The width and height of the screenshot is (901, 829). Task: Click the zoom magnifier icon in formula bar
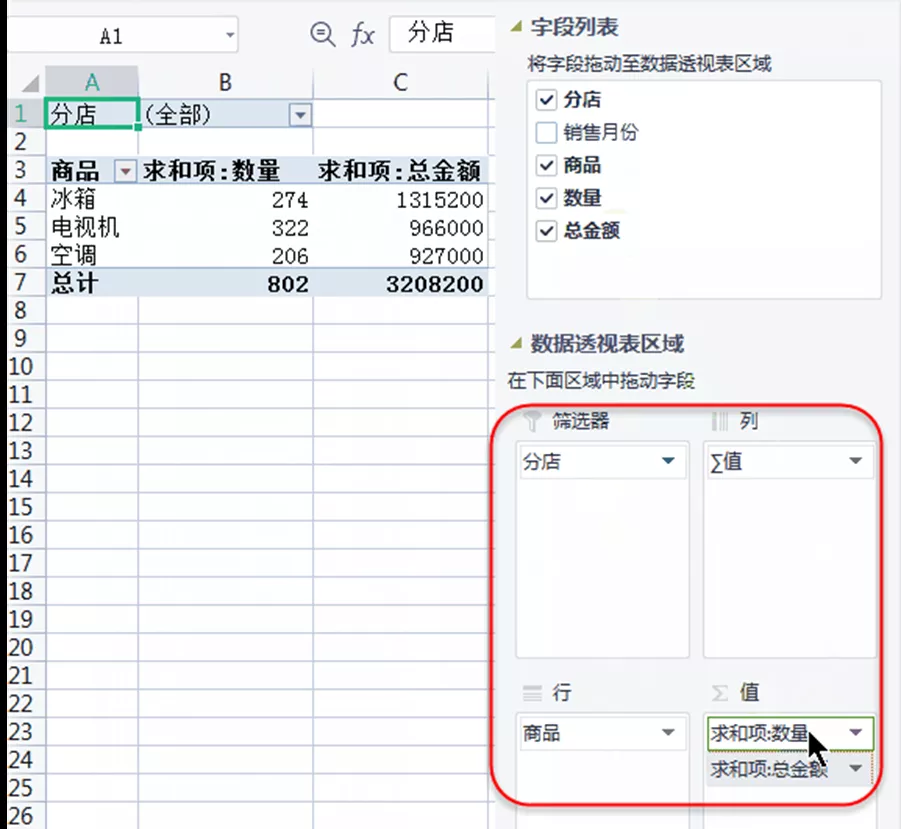pyautogui.click(x=322, y=34)
